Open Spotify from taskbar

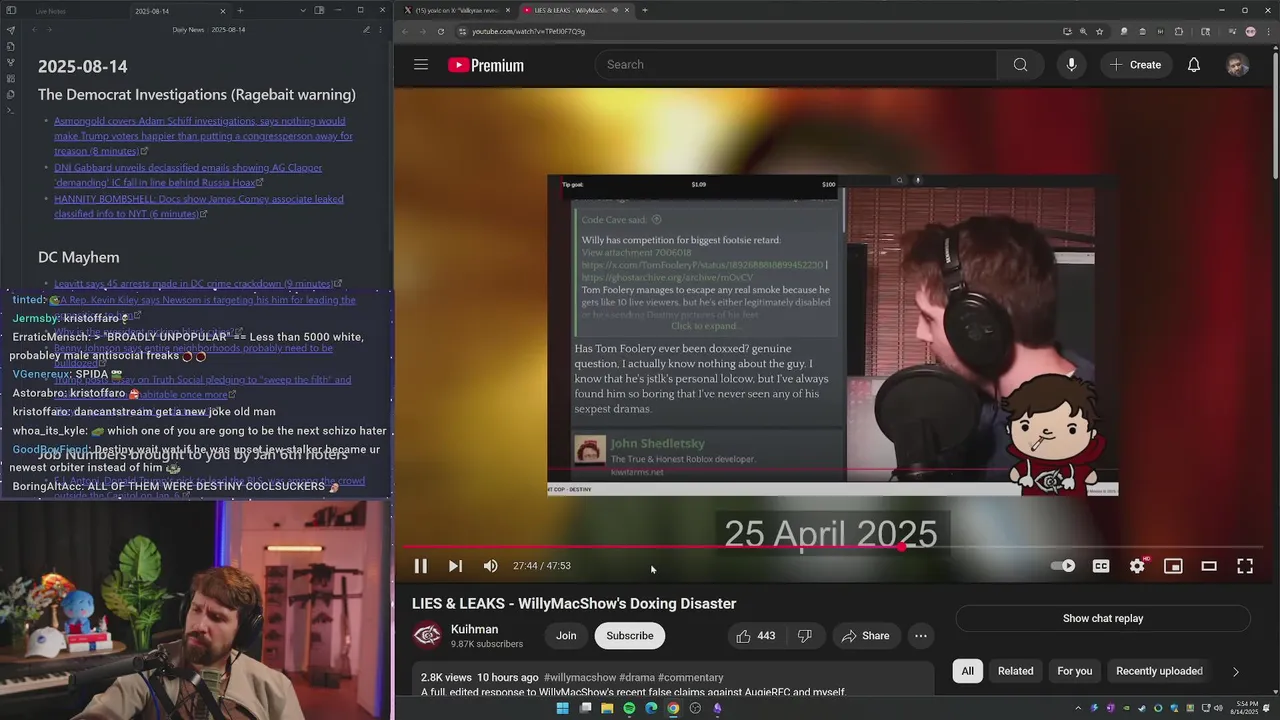(629, 708)
